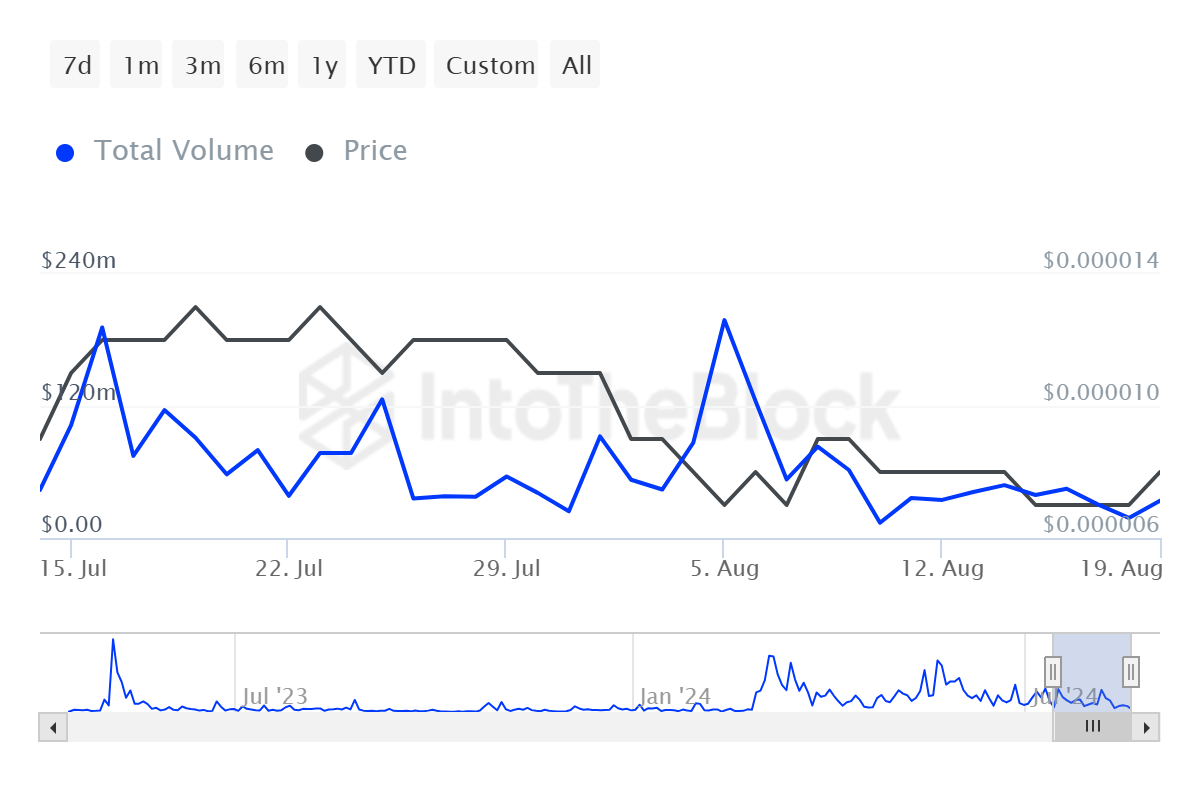Viewport: 1200px width, 800px height.
Task: Open the Custom date range picker
Action: 490,65
